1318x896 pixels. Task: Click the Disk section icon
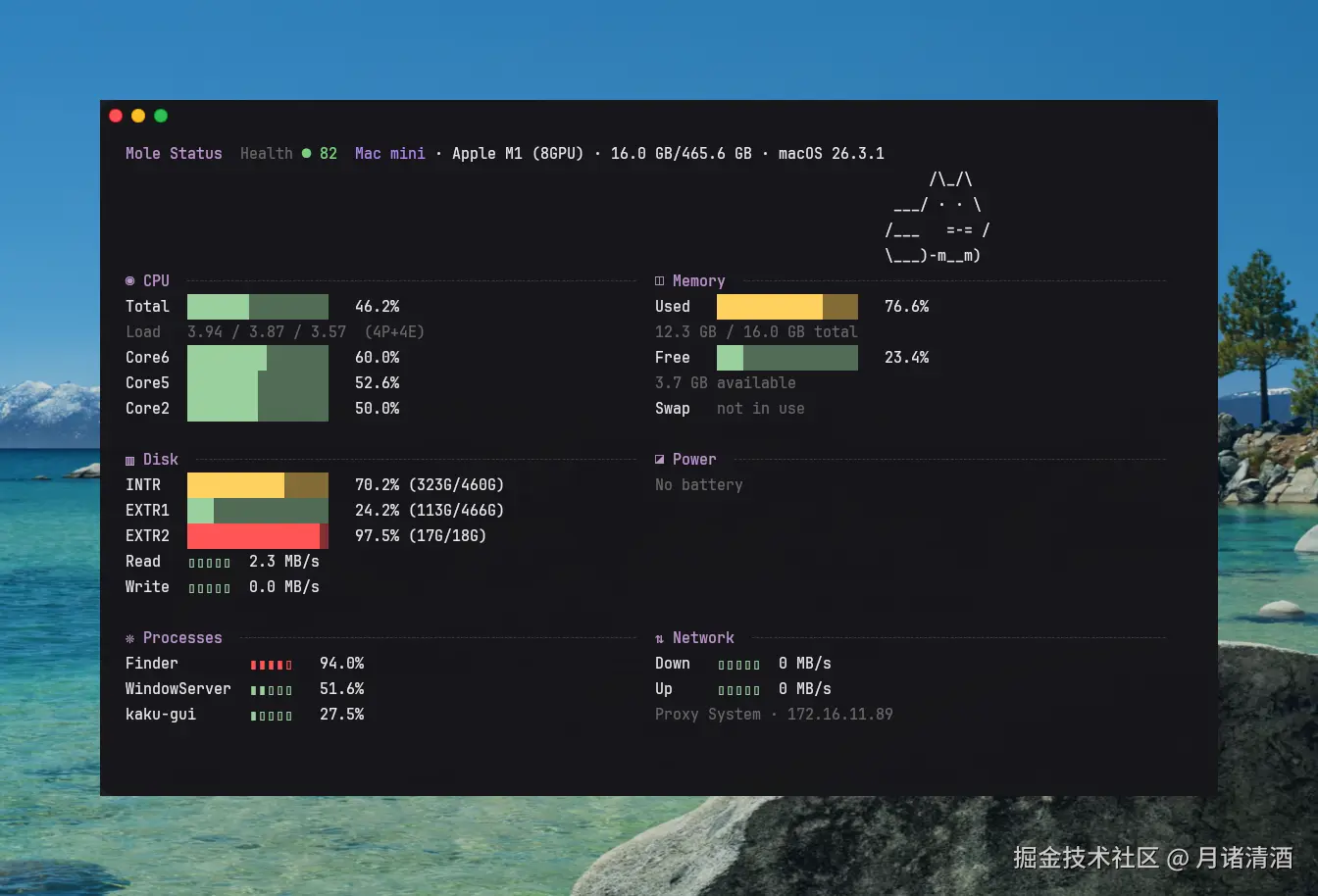pos(130,460)
